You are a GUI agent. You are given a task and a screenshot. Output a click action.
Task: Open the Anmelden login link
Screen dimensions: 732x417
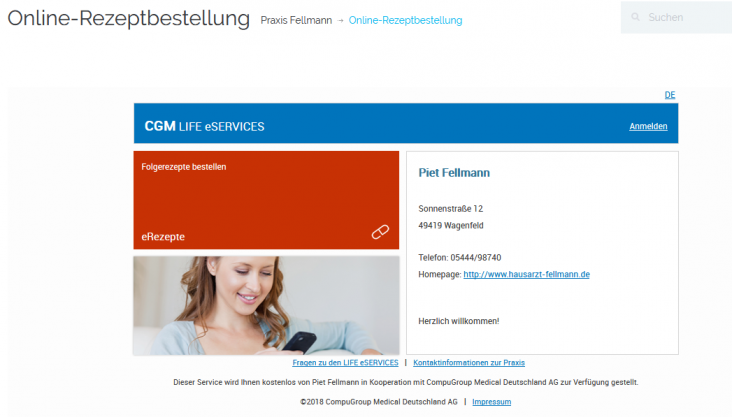pyautogui.click(x=648, y=127)
